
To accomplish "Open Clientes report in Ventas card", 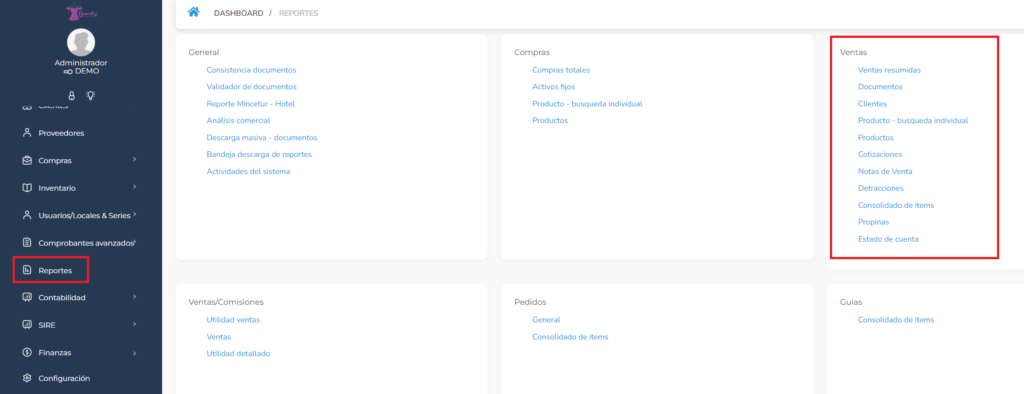I will (x=872, y=103).
